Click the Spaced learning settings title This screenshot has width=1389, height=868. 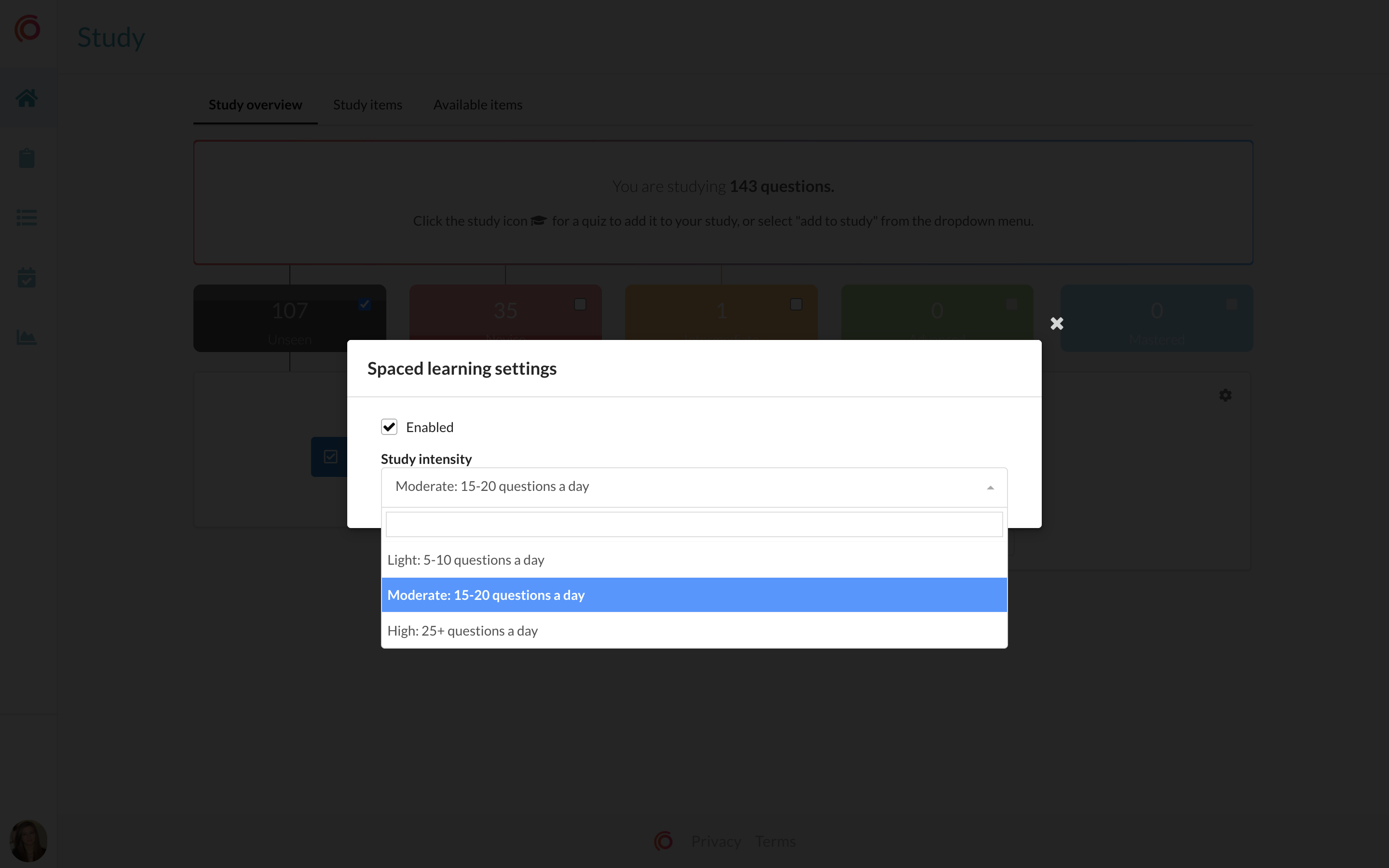[x=462, y=368]
